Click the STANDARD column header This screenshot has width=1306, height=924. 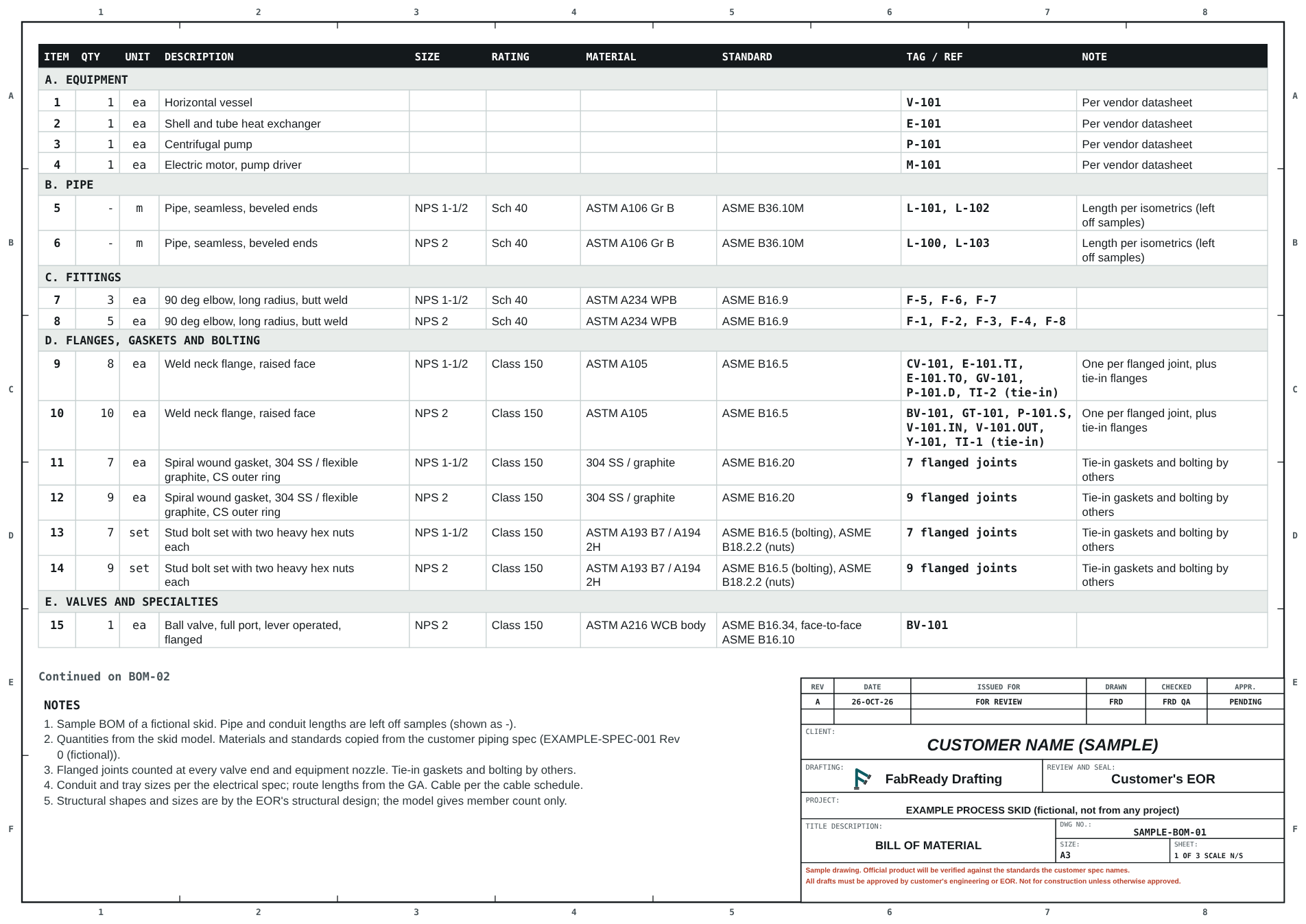(x=747, y=57)
